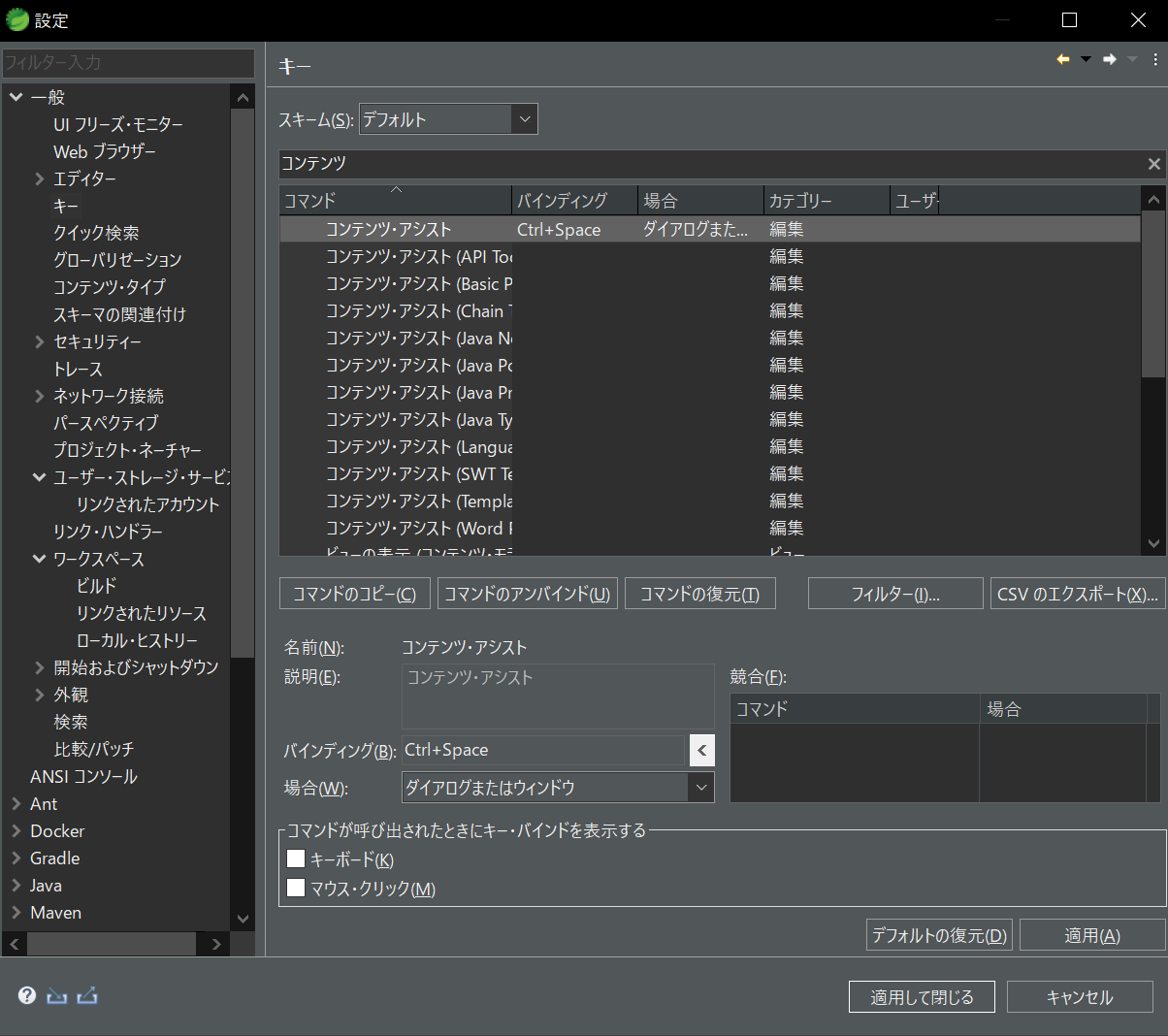Click the Eclipse logo in the title bar
Screen dimensions: 1168x1036
[x=16, y=19]
